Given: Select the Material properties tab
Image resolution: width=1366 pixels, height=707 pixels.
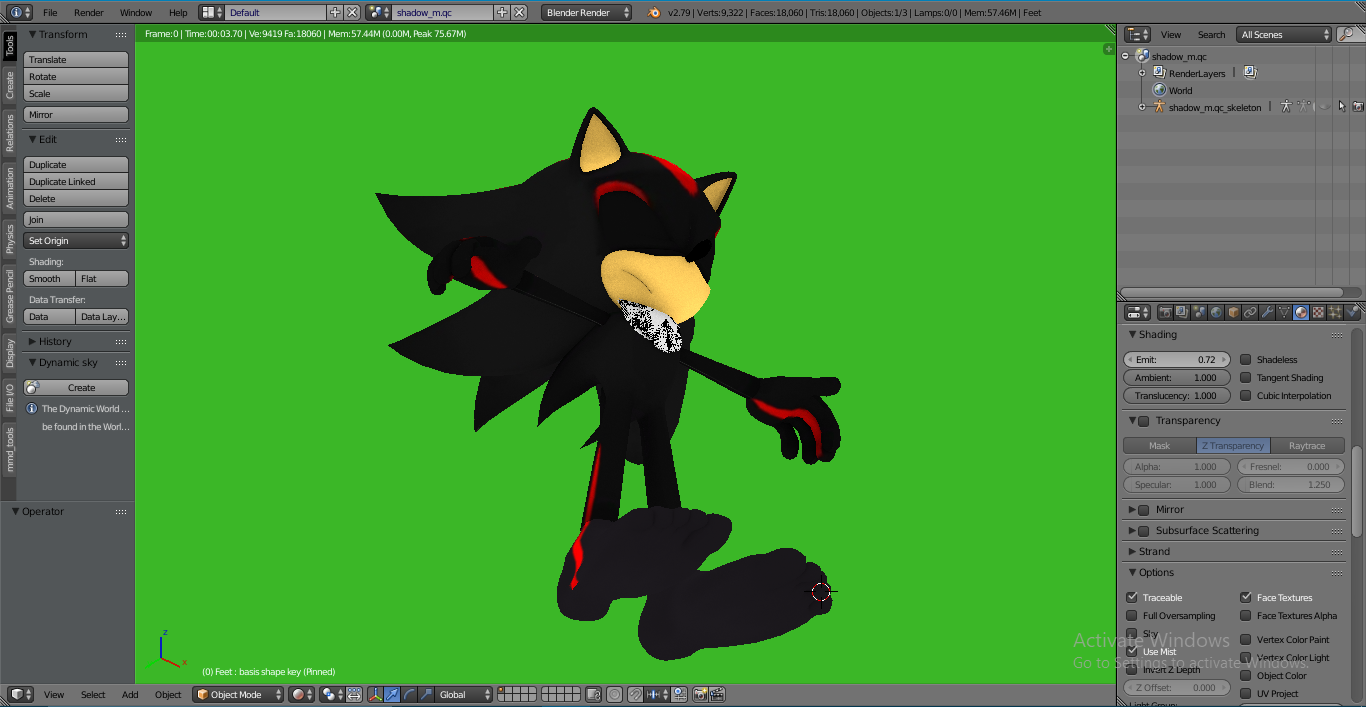Looking at the screenshot, I should tap(1301, 313).
